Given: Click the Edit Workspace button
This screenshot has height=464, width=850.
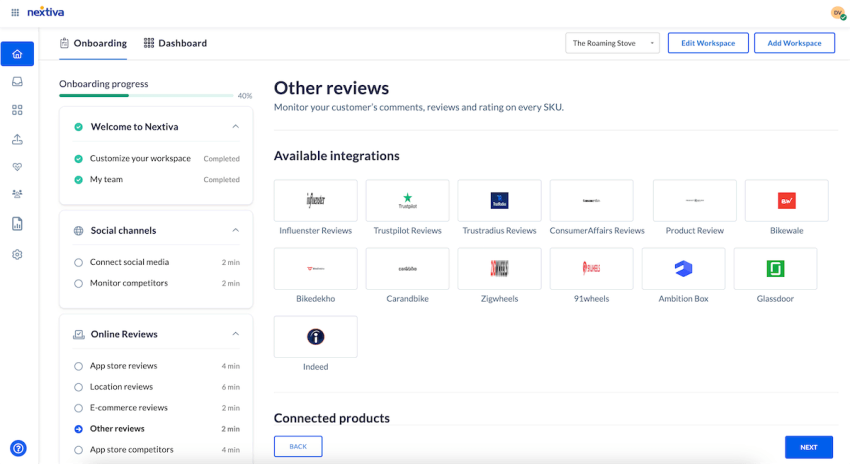Looking at the screenshot, I should pyautogui.click(x=708, y=43).
